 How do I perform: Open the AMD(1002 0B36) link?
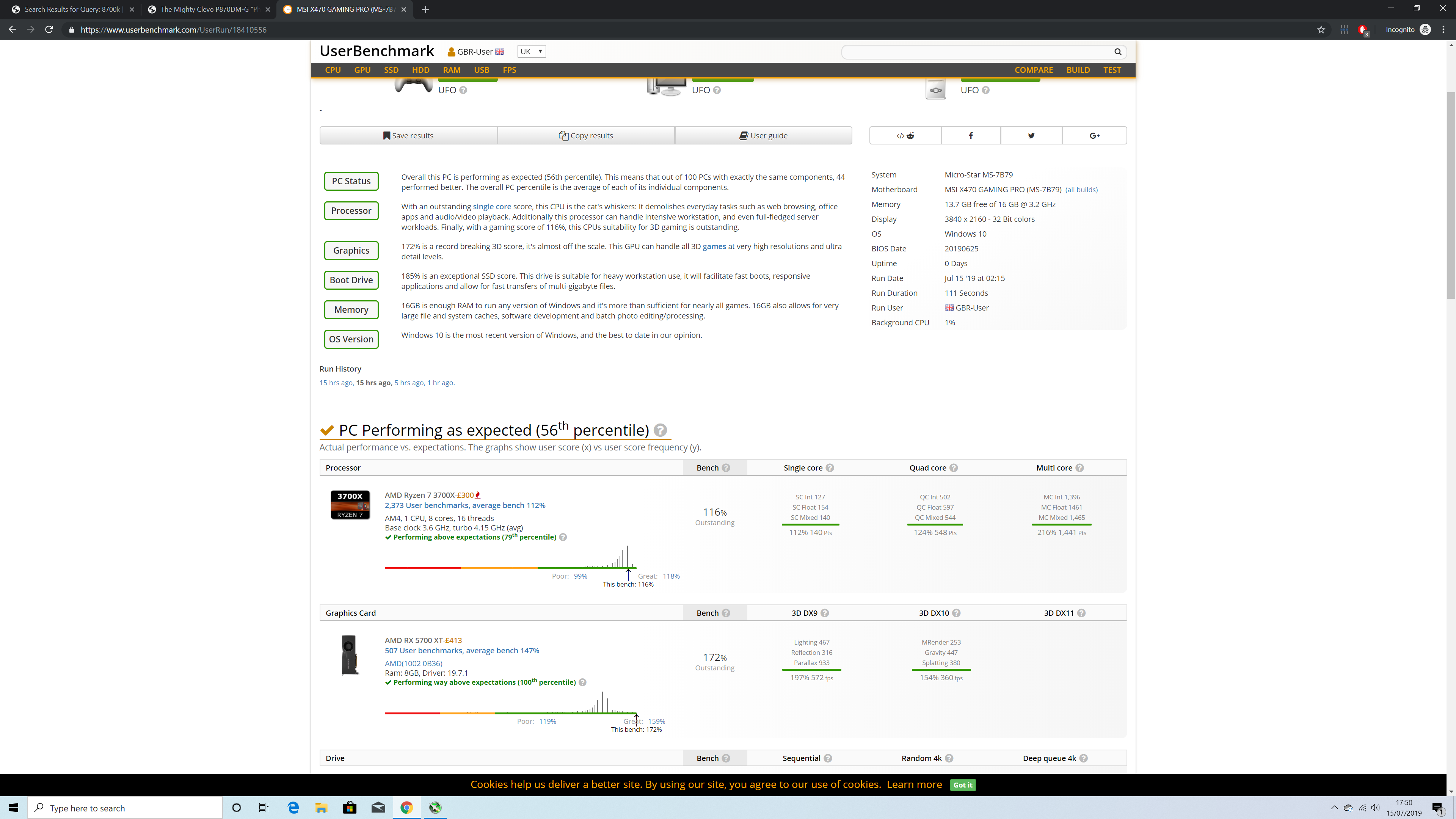point(413,664)
